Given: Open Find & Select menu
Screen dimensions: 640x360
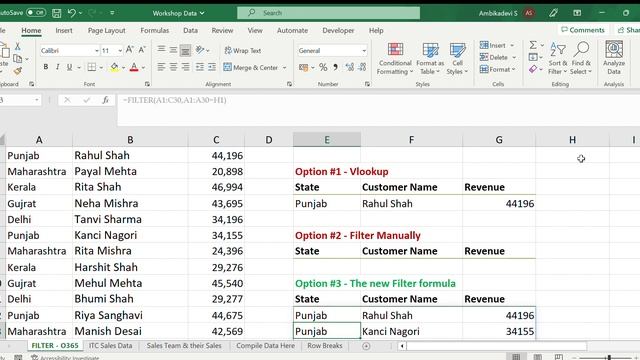Looking at the screenshot, I should [581, 58].
